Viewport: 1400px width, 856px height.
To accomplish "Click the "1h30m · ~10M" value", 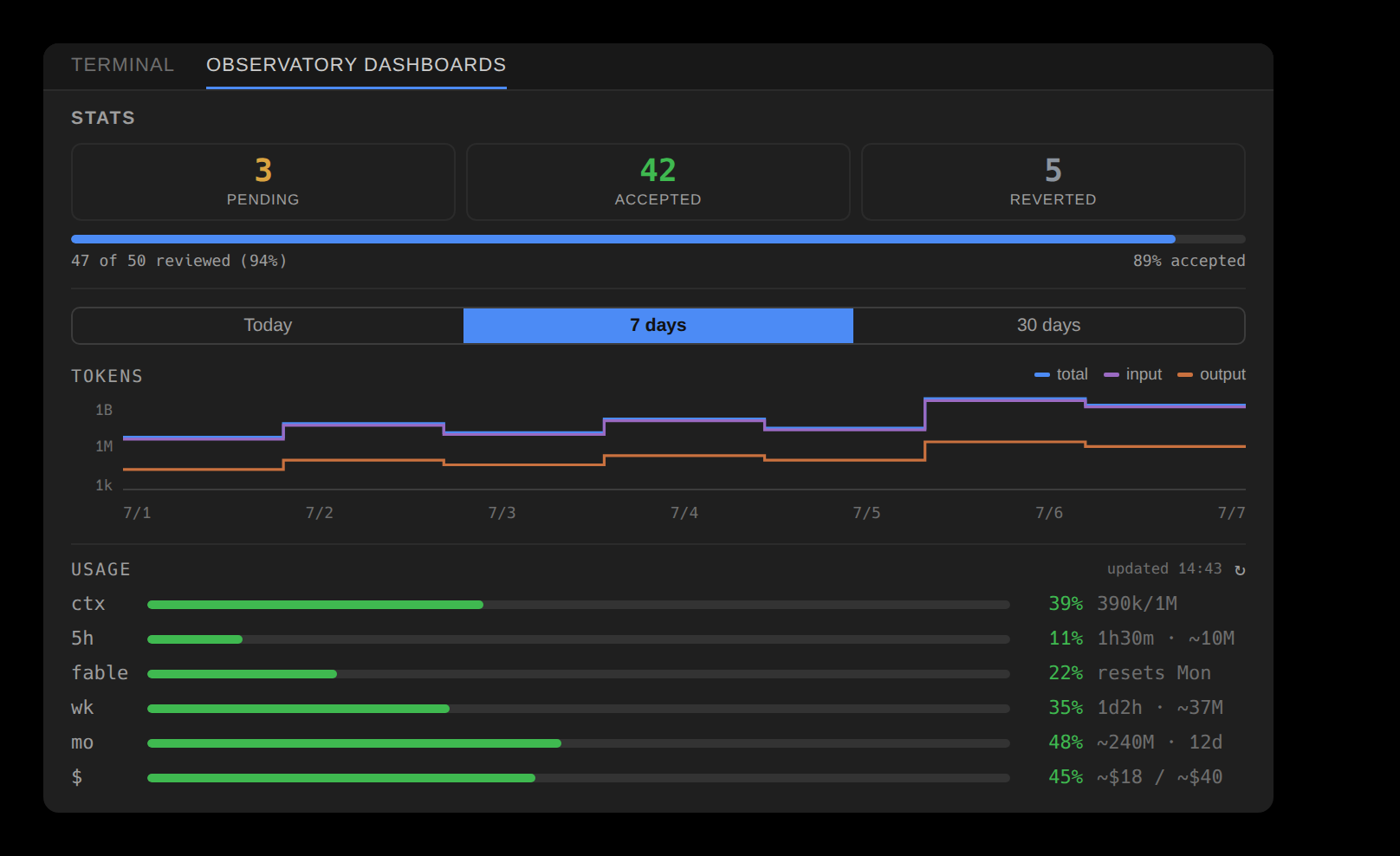I will pyautogui.click(x=1166, y=639).
